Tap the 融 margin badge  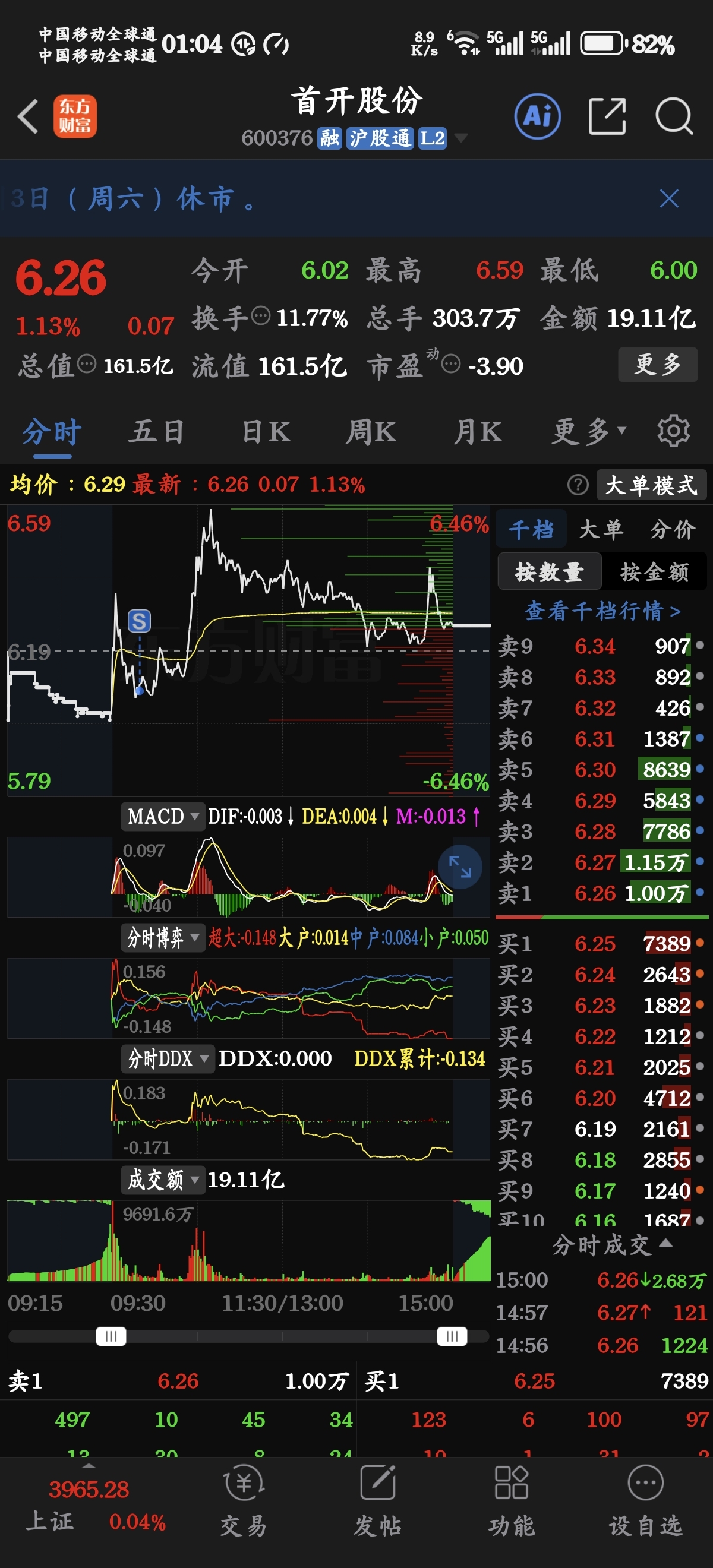pyautogui.click(x=329, y=138)
